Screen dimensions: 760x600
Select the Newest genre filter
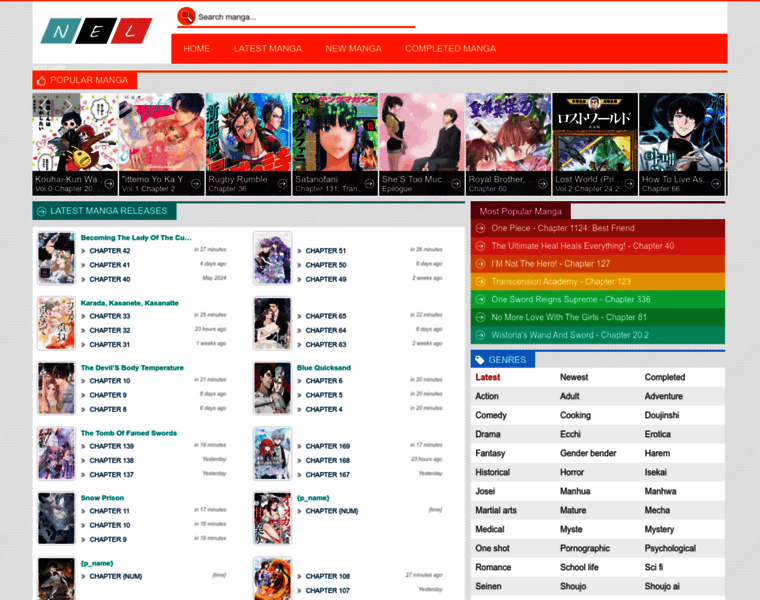574,377
